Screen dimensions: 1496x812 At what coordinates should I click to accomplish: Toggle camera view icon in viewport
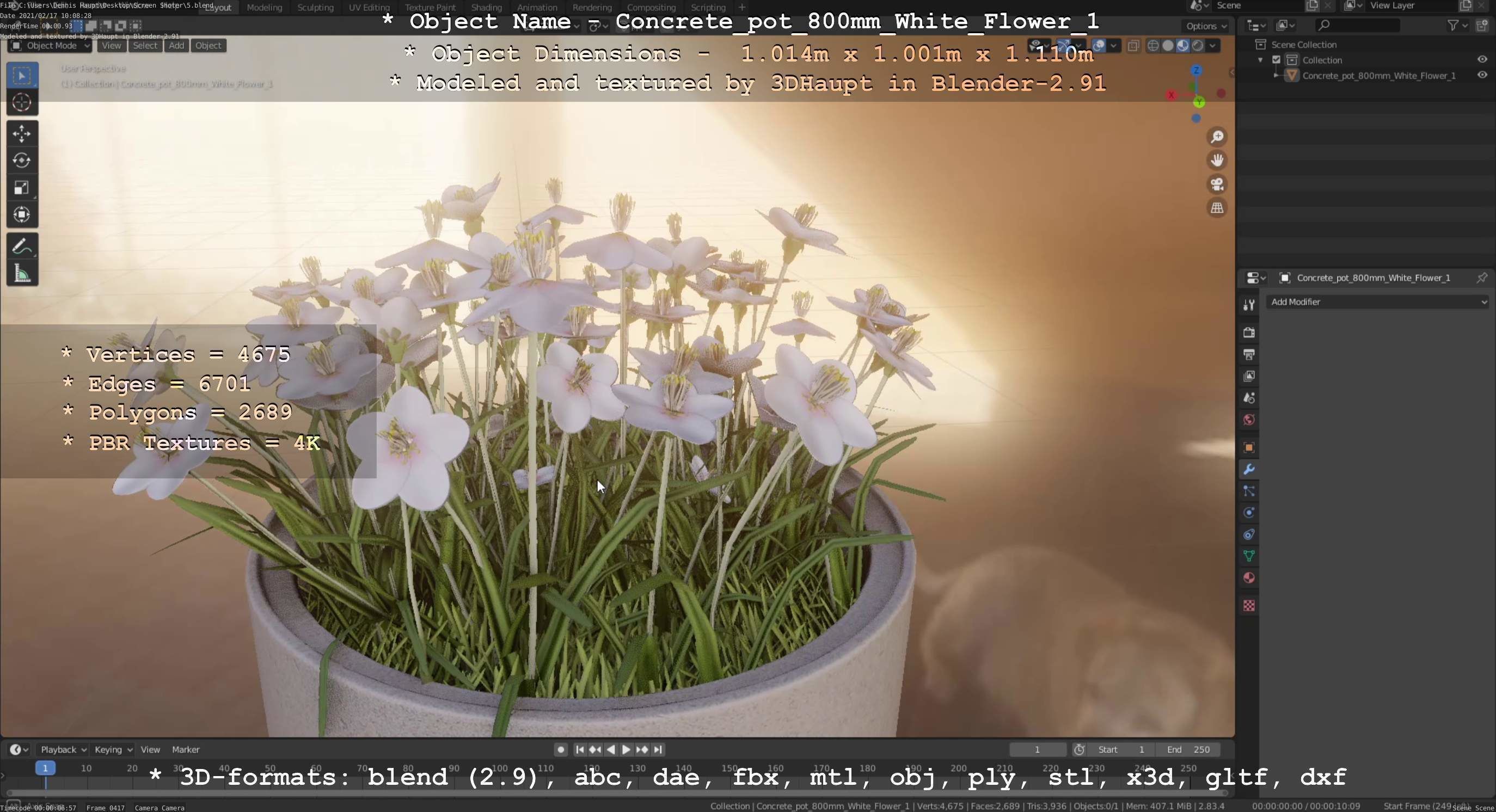(1217, 184)
